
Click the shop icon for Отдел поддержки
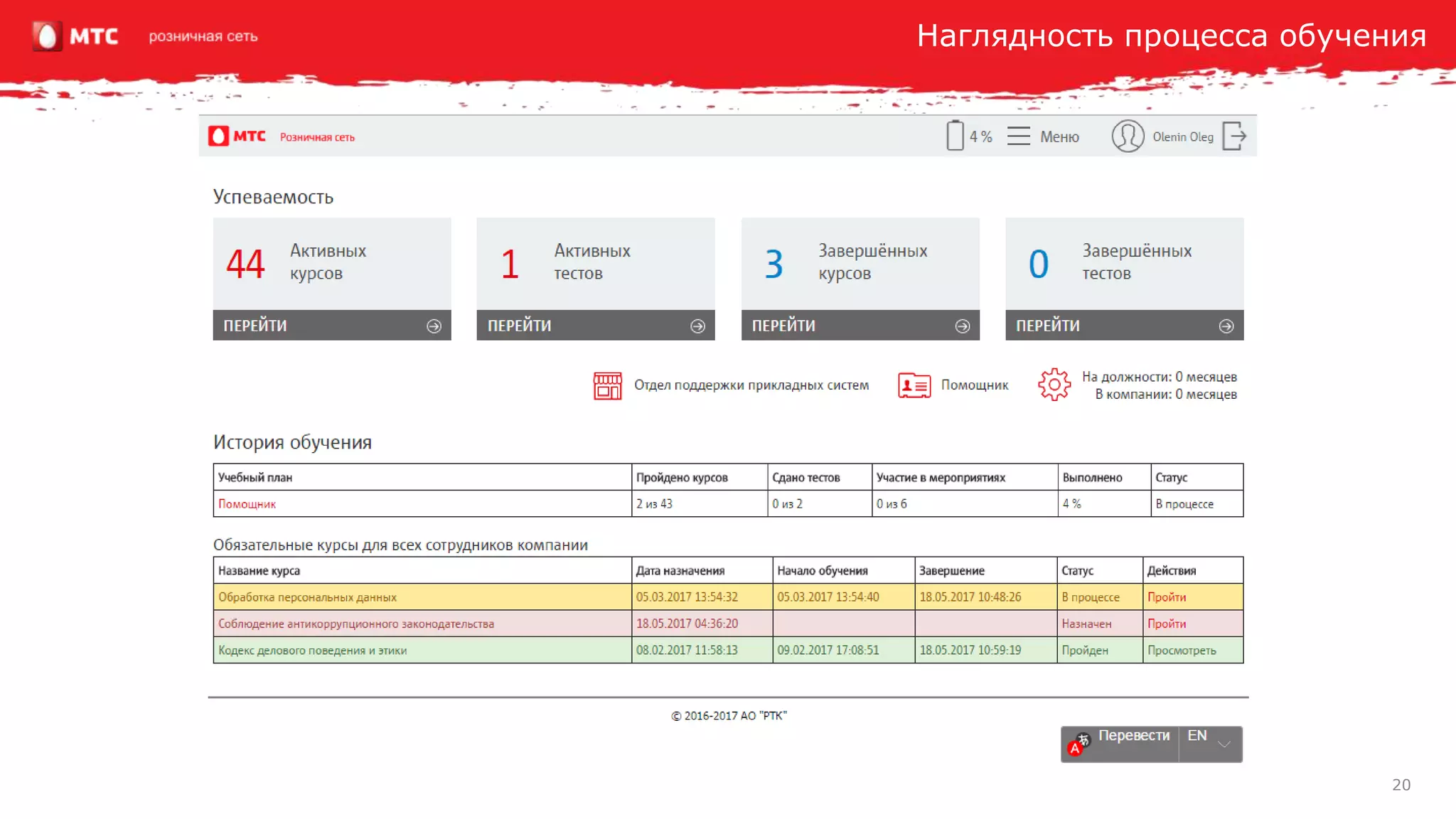coord(608,385)
